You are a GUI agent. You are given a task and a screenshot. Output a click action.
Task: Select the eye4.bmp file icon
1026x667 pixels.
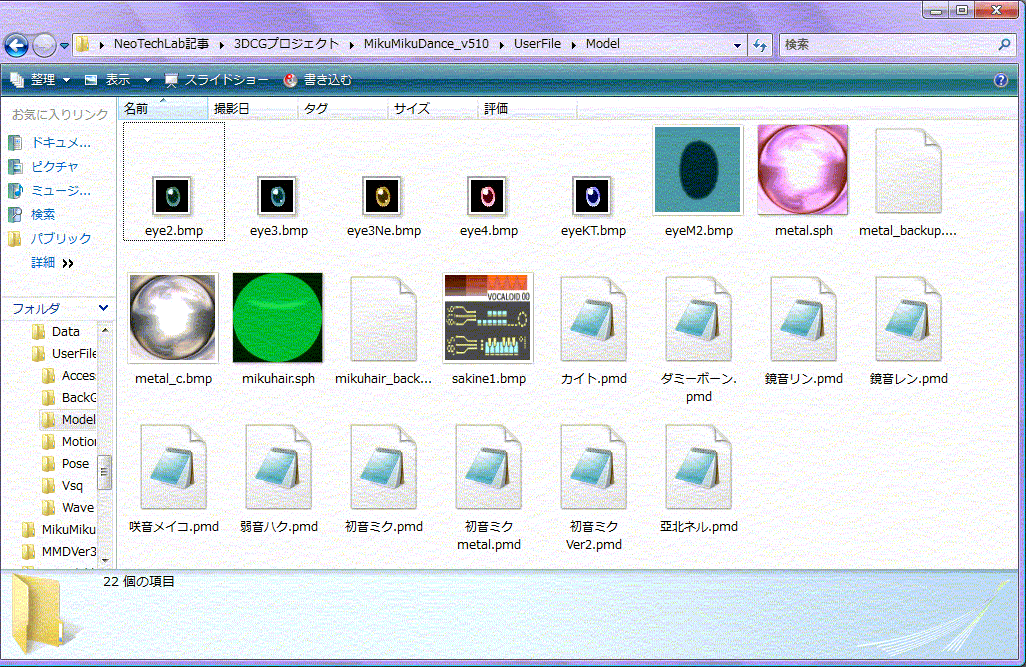pos(487,196)
